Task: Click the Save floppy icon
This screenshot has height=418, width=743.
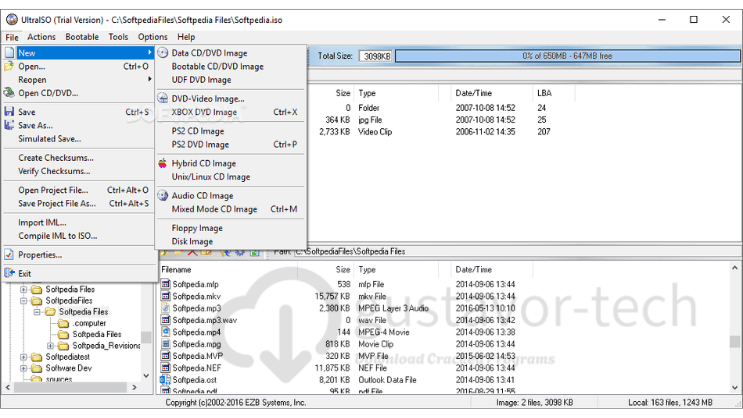Action: [9, 111]
